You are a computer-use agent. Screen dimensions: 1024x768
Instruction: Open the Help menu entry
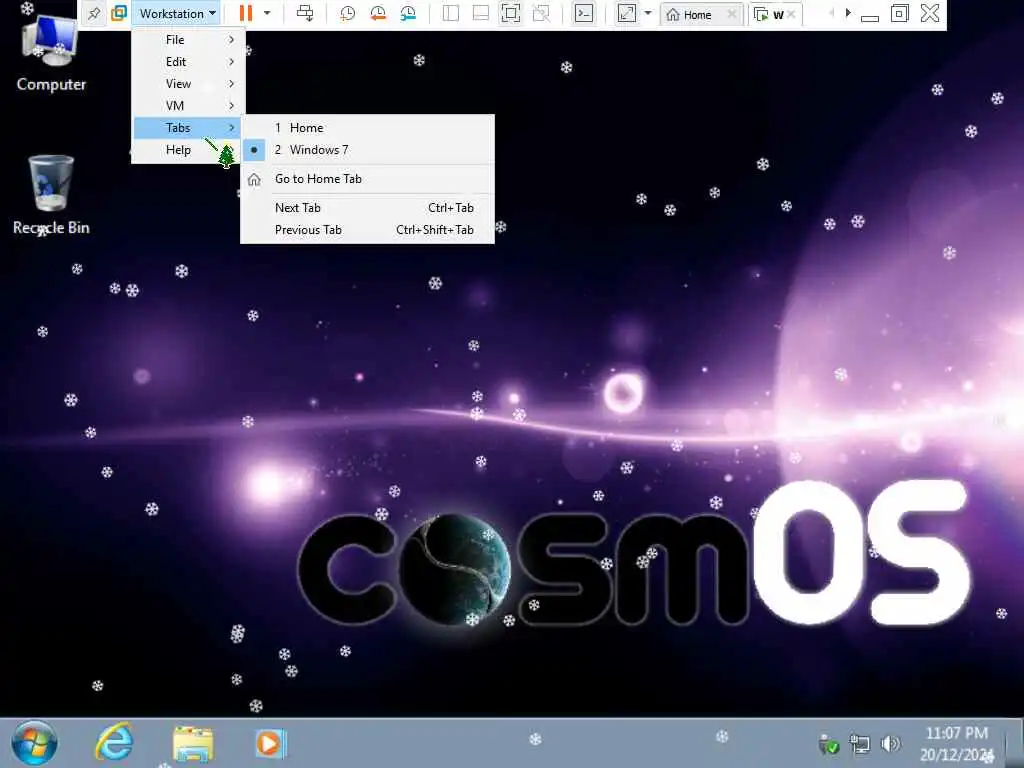(189, 150)
